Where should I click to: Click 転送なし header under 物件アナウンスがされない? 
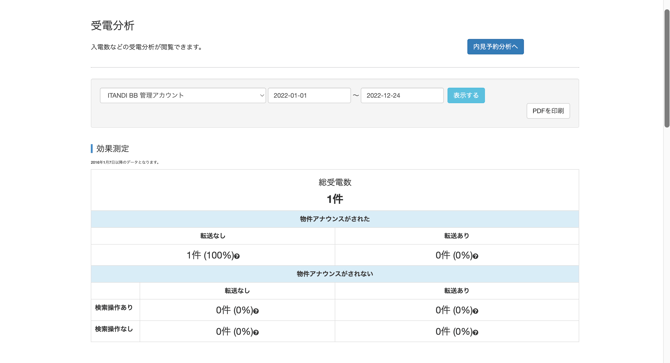[237, 291]
